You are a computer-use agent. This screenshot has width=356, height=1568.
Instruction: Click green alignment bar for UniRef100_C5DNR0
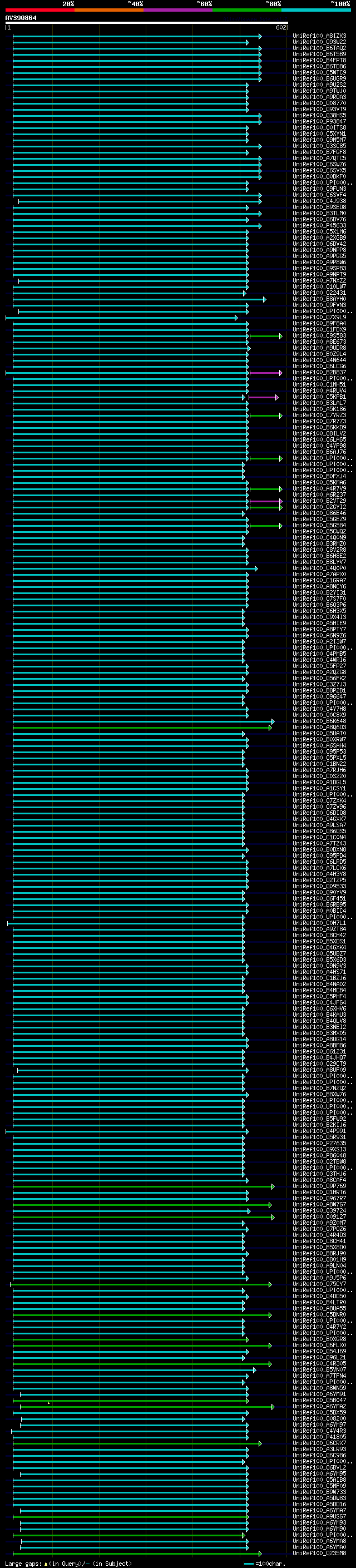tap(142, 1315)
